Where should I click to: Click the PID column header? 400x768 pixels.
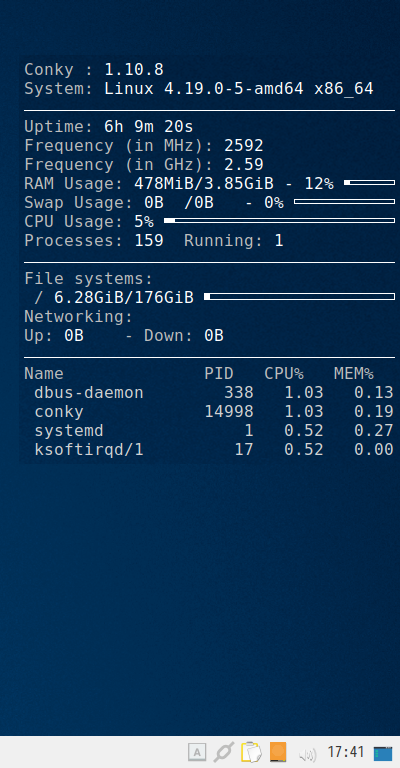(x=219, y=374)
